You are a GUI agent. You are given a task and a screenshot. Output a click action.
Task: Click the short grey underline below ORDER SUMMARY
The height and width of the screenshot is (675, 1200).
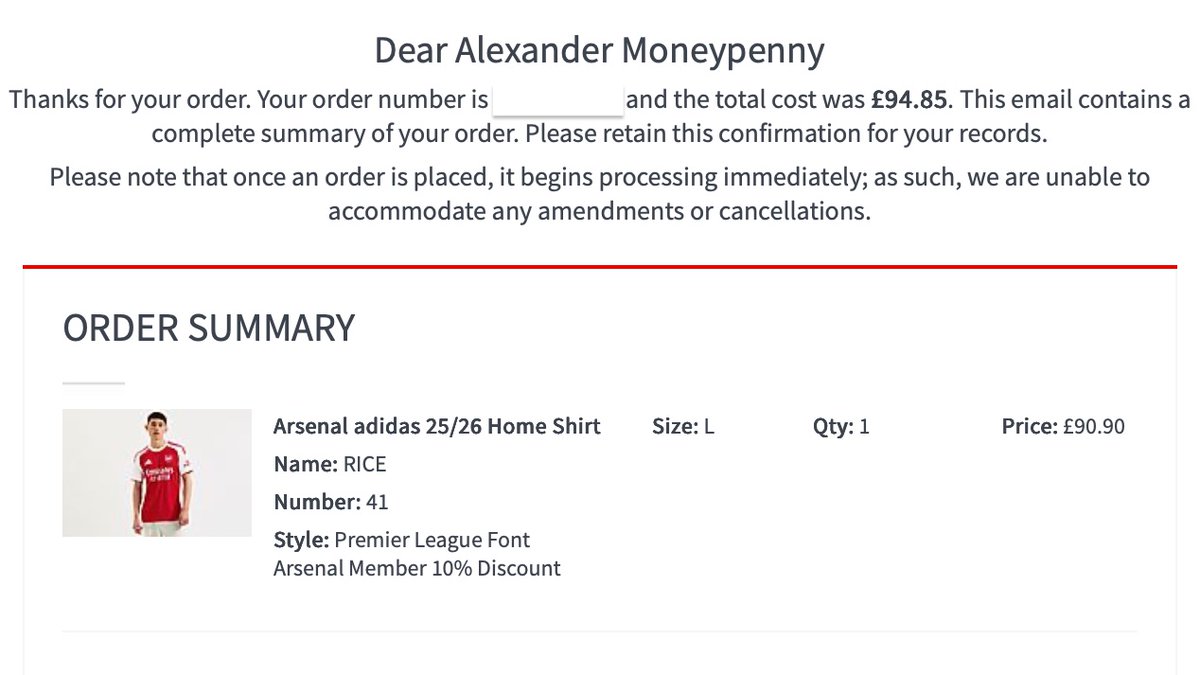tap(94, 383)
